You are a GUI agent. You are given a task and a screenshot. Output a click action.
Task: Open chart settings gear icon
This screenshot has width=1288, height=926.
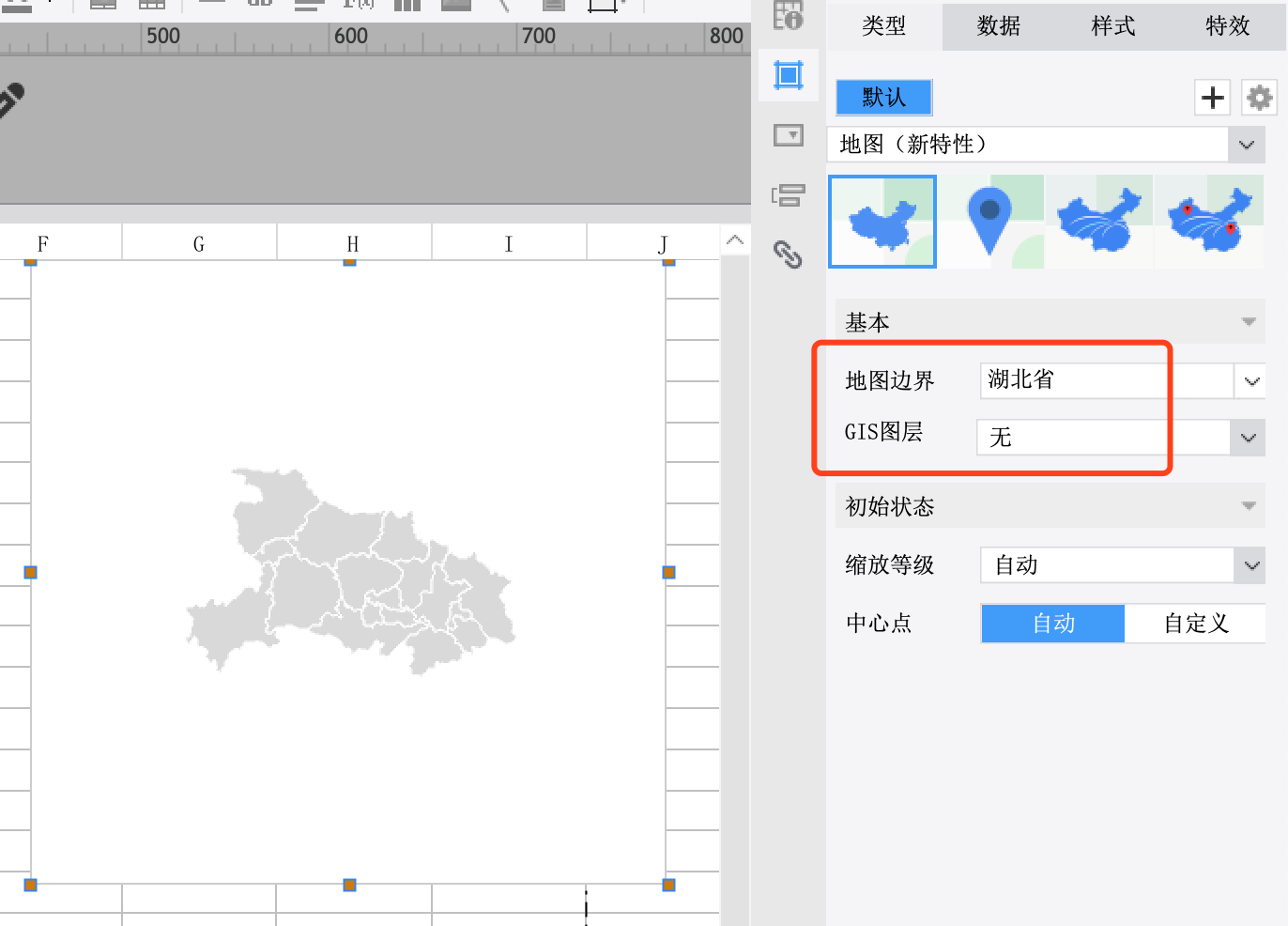[x=1259, y=97]
